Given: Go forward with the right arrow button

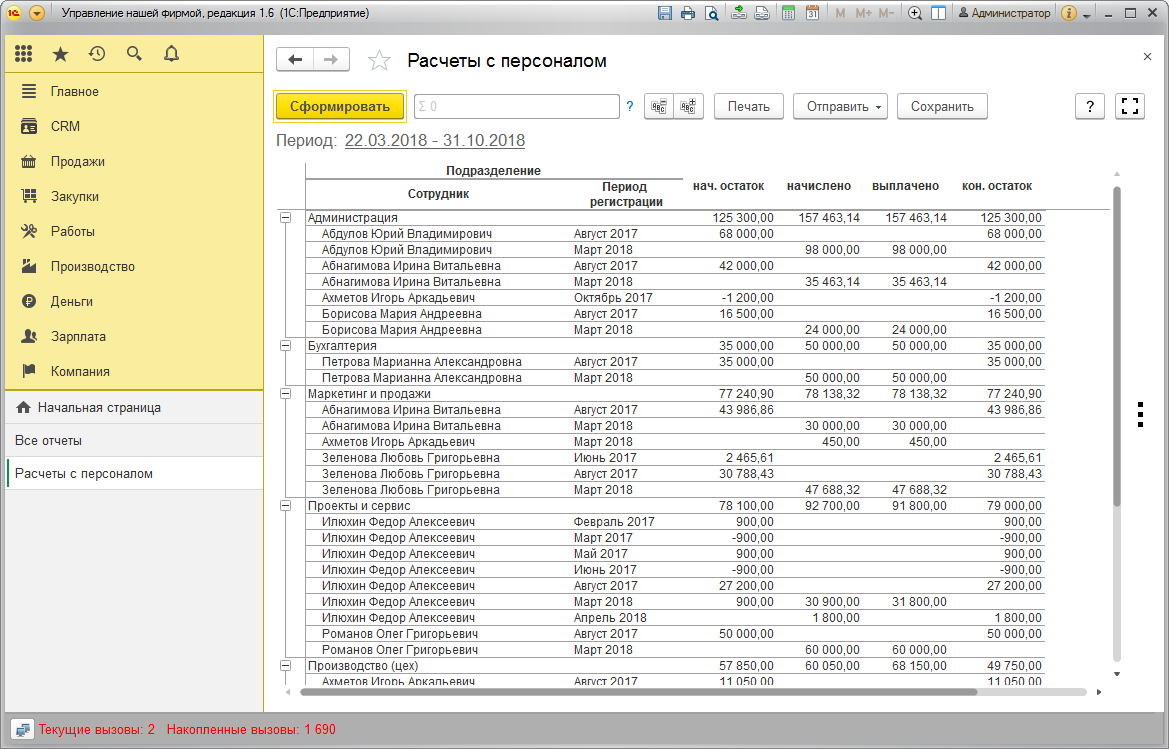Looking at the screenshot, I should coord(331,60).
